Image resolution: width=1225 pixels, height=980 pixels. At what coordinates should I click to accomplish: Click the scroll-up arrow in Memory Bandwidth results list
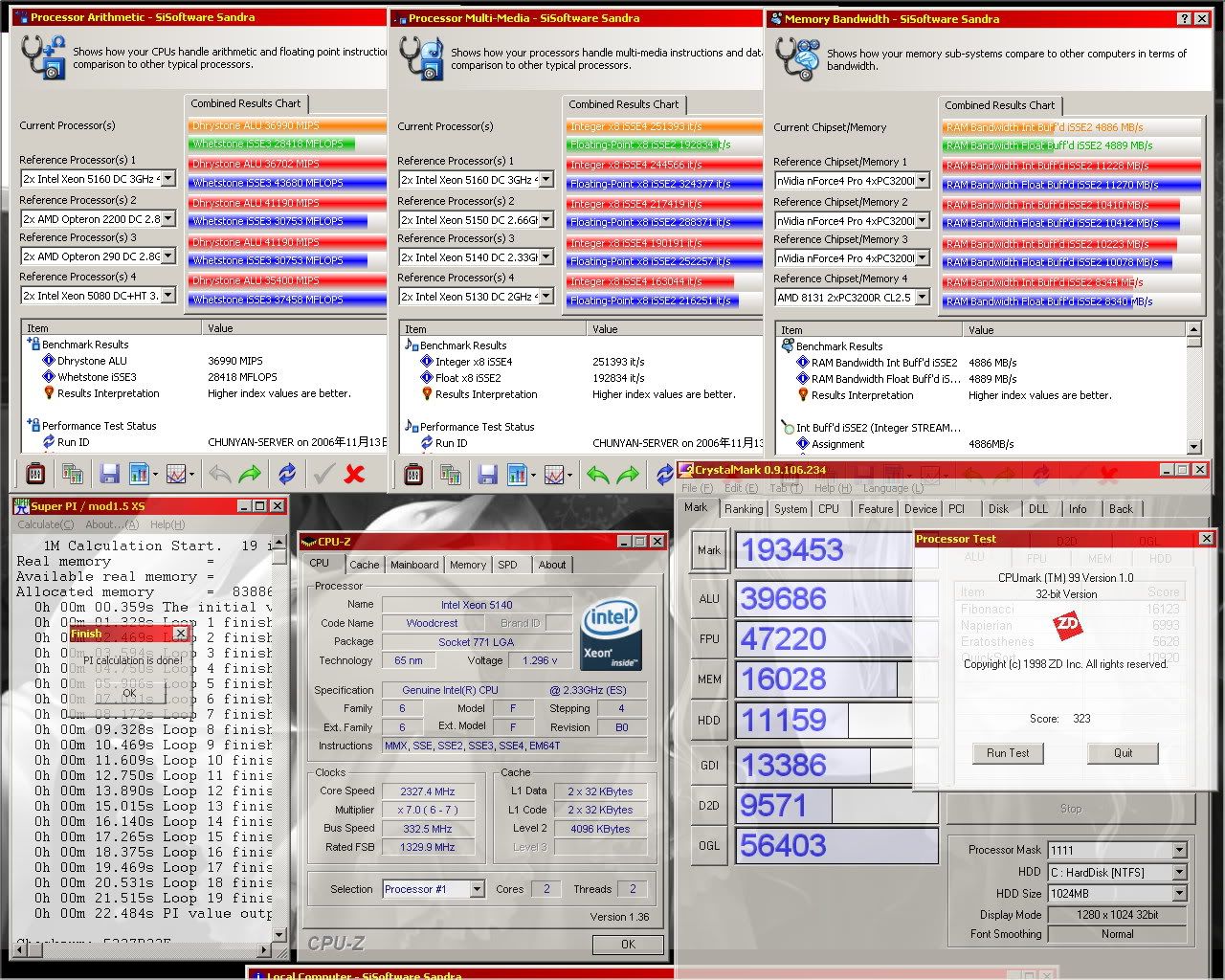[x=1193, y=328]
